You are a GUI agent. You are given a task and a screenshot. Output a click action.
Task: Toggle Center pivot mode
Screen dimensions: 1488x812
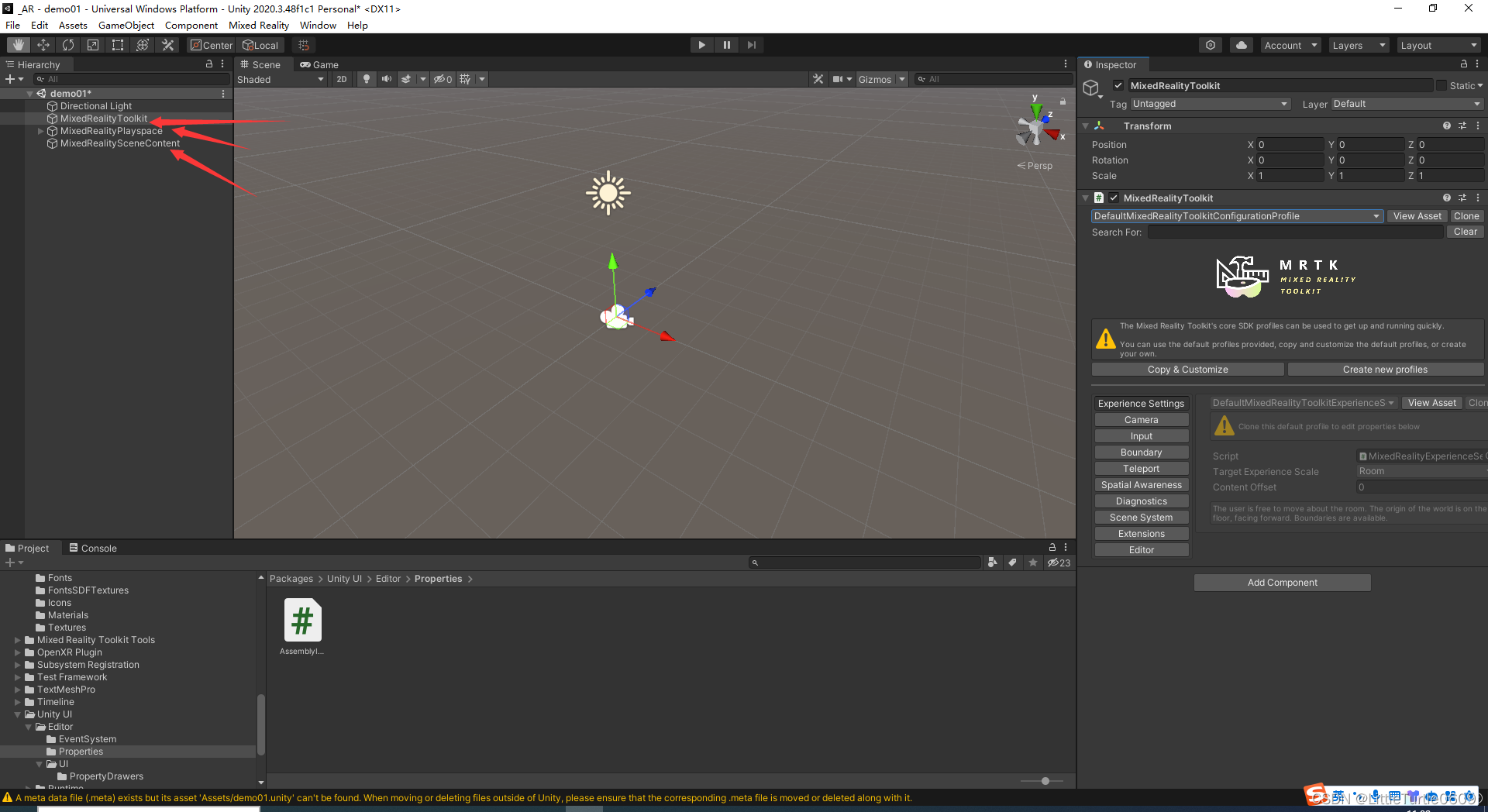(212, 45)
